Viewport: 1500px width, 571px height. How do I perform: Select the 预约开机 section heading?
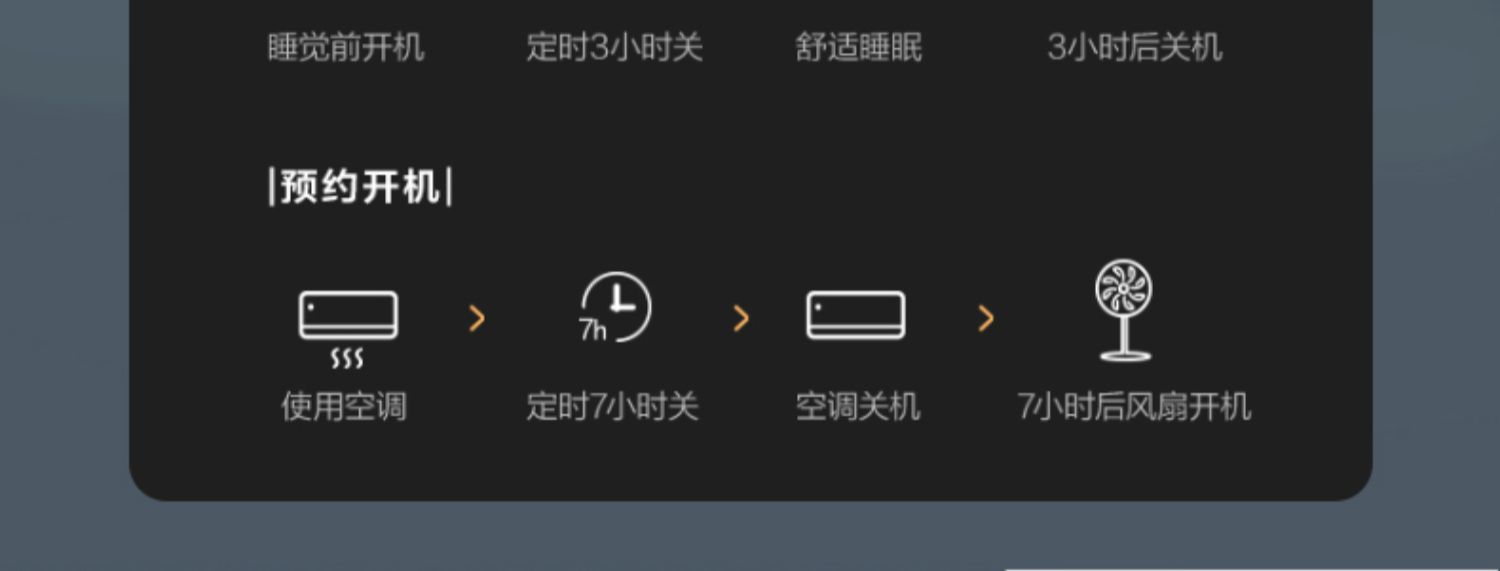coord(360,187)
